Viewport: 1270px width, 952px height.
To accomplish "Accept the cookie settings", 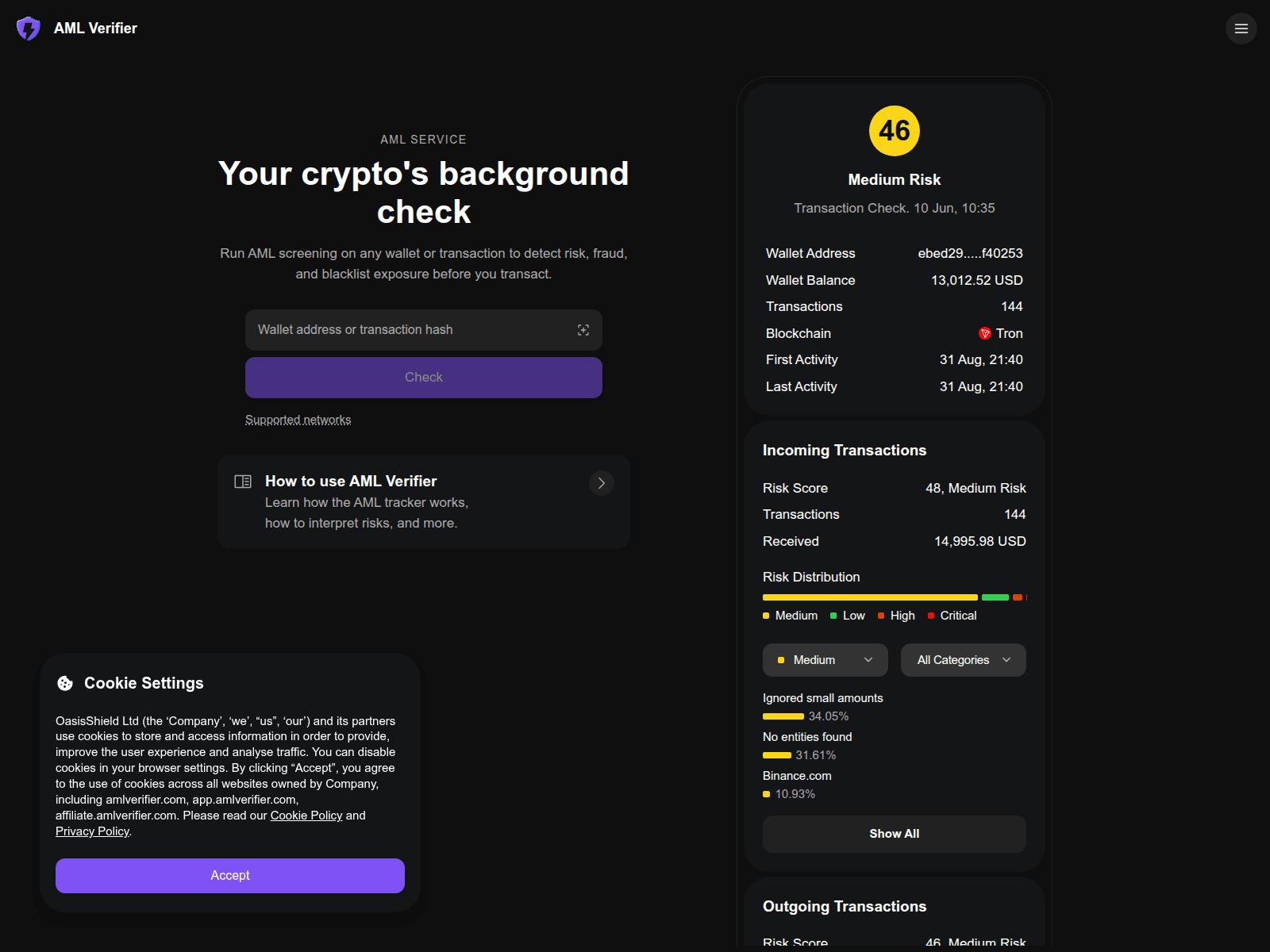I will [229, 875].
